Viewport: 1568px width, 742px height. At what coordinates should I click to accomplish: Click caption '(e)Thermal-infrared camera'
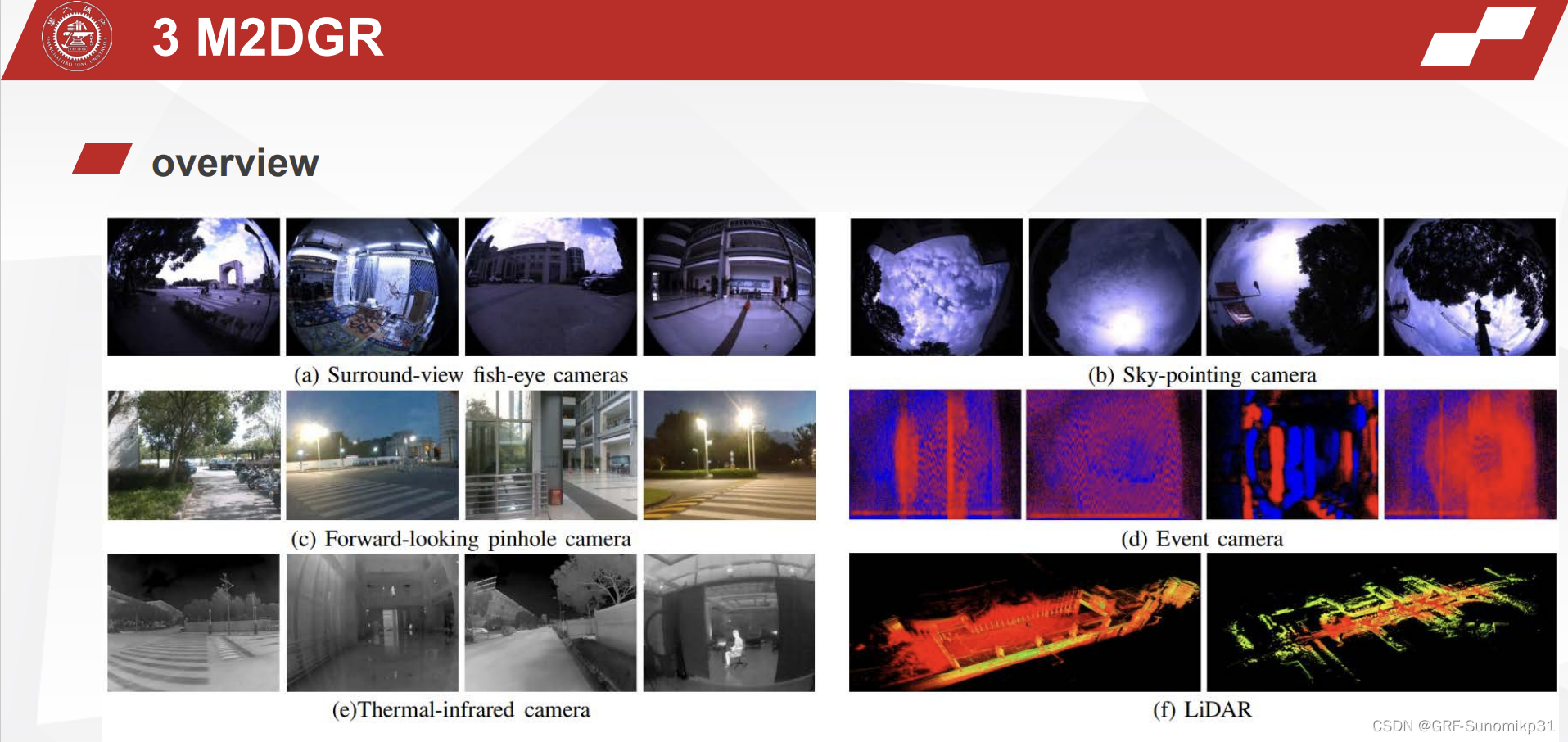tap(461, 709)
